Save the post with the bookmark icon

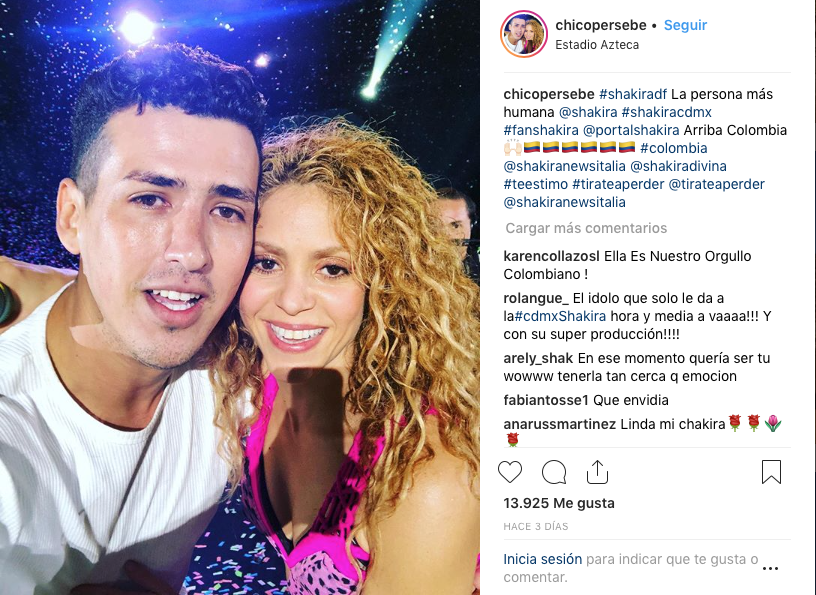tap(771, 472)
